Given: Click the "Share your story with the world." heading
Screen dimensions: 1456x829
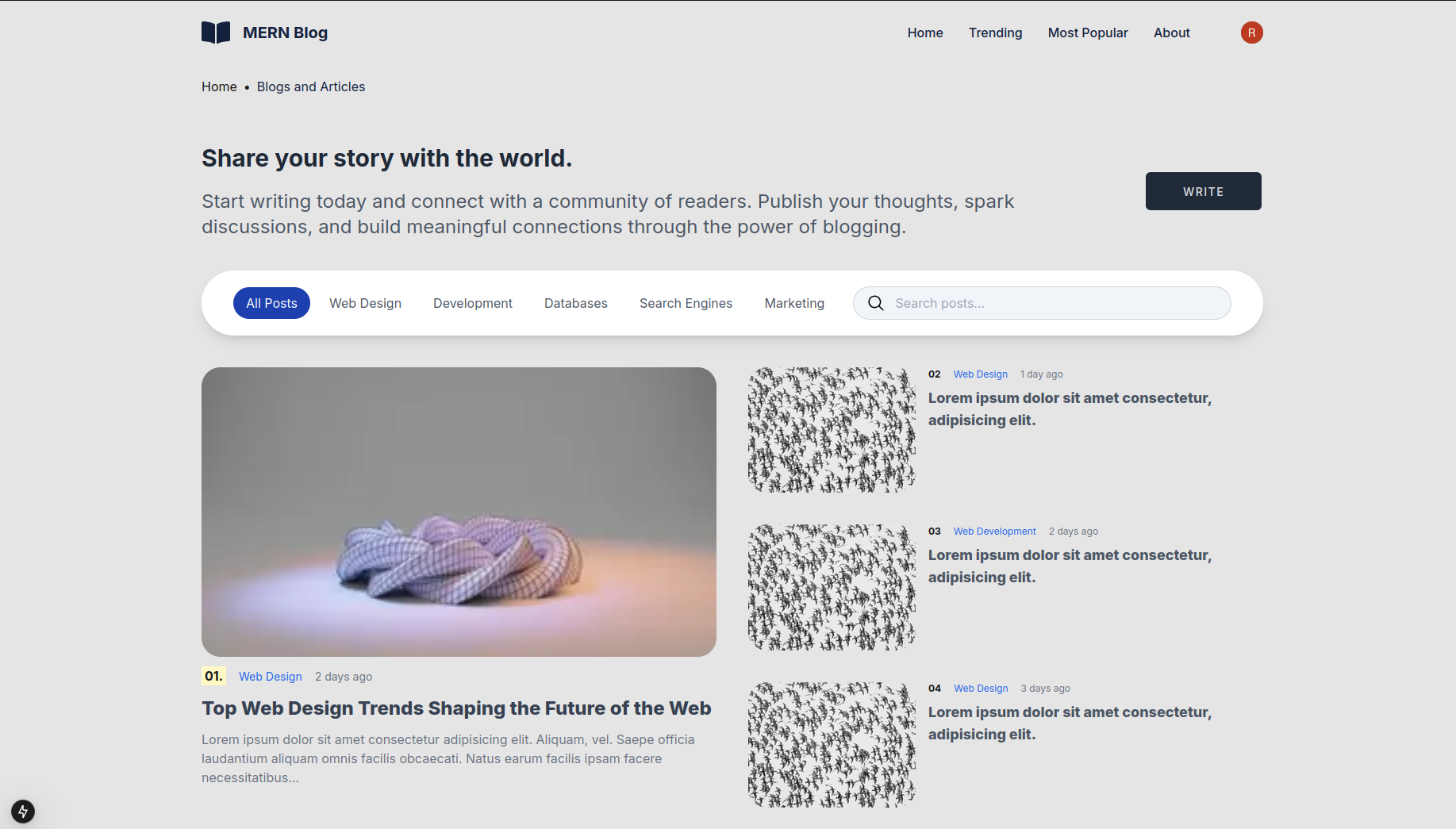Looking at the screenshot, I should click(386, 158).
